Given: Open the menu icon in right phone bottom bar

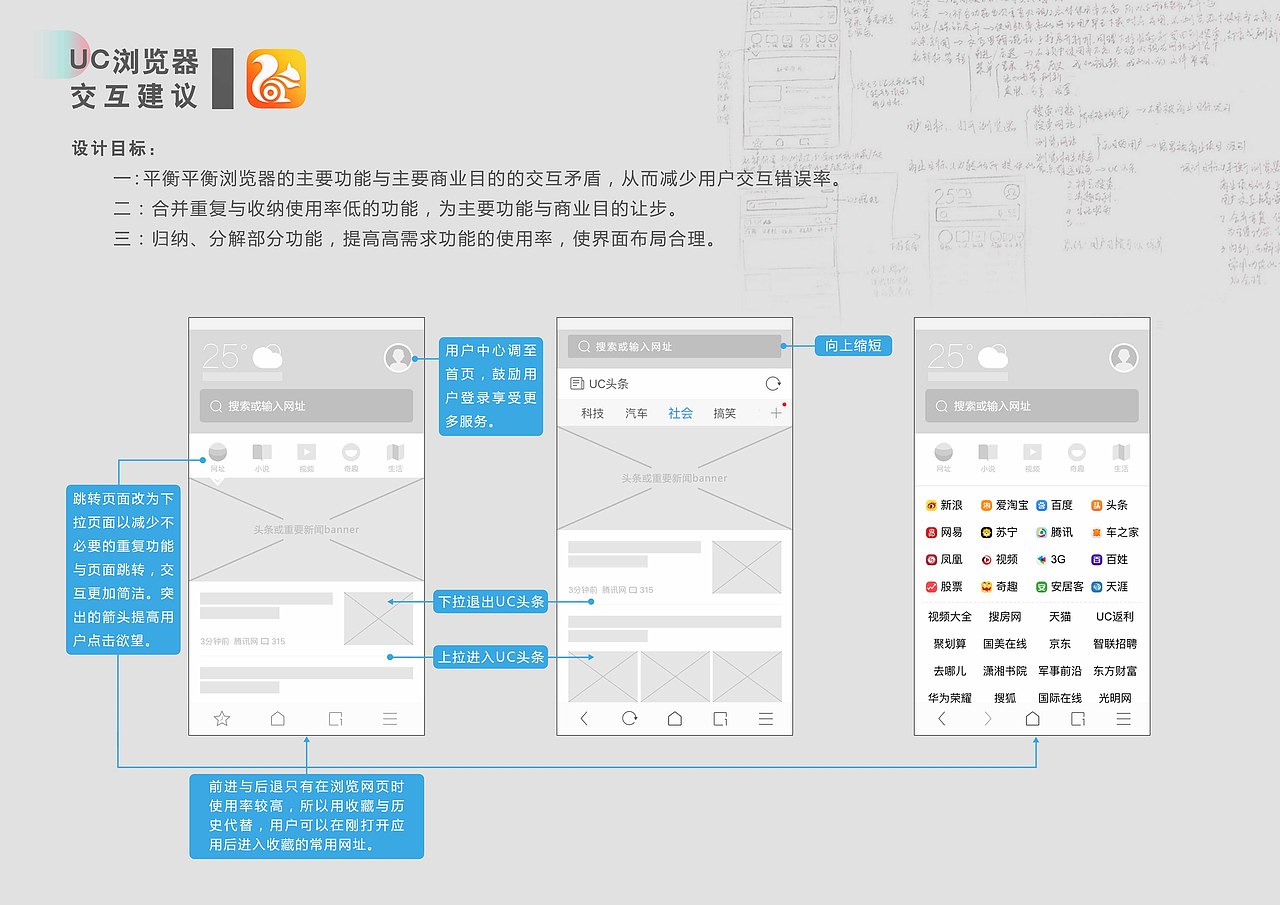Looking at the screenshot, I should coord(1123,718).
